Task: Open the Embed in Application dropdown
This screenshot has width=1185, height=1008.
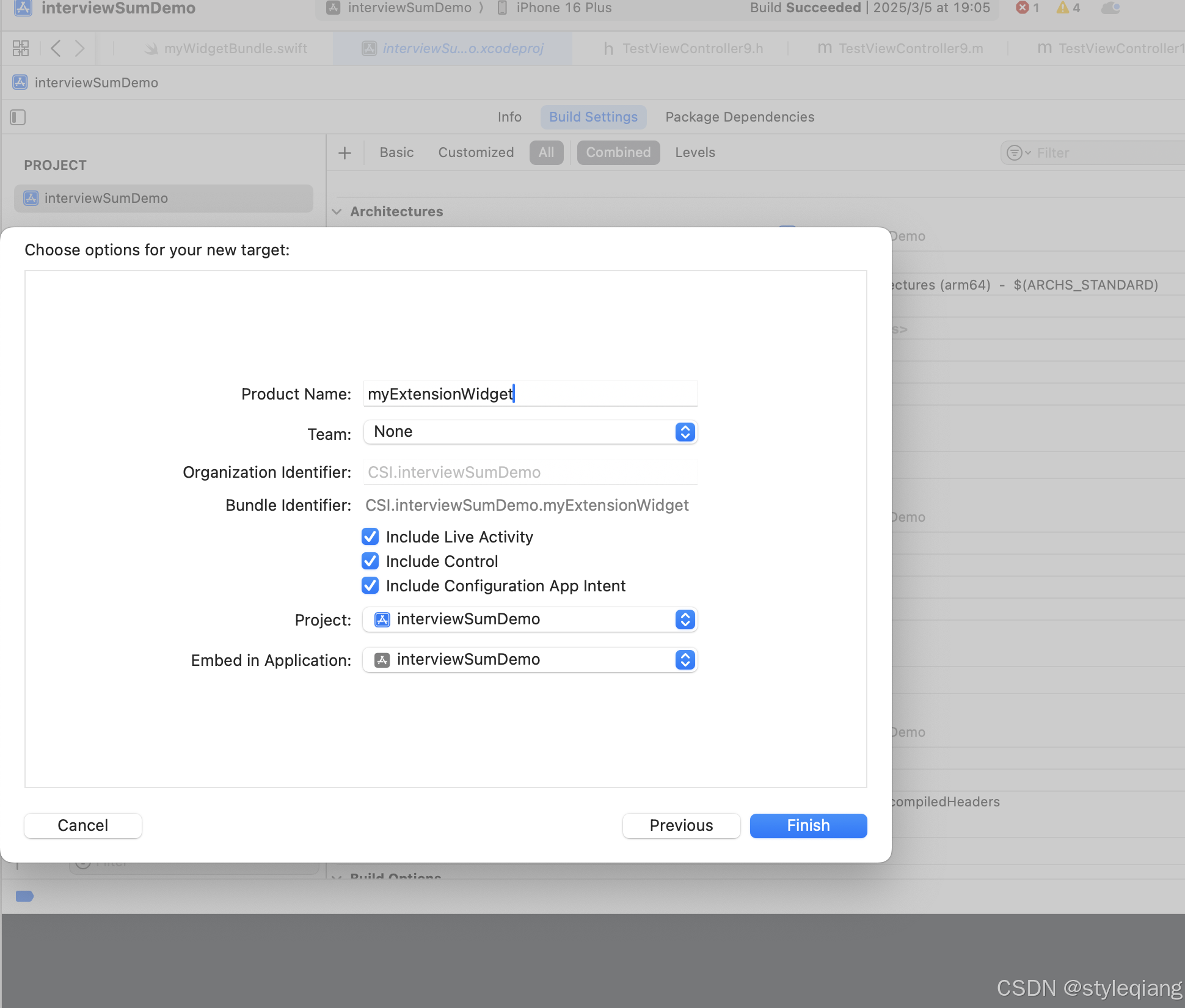Action: pos(530,660)
